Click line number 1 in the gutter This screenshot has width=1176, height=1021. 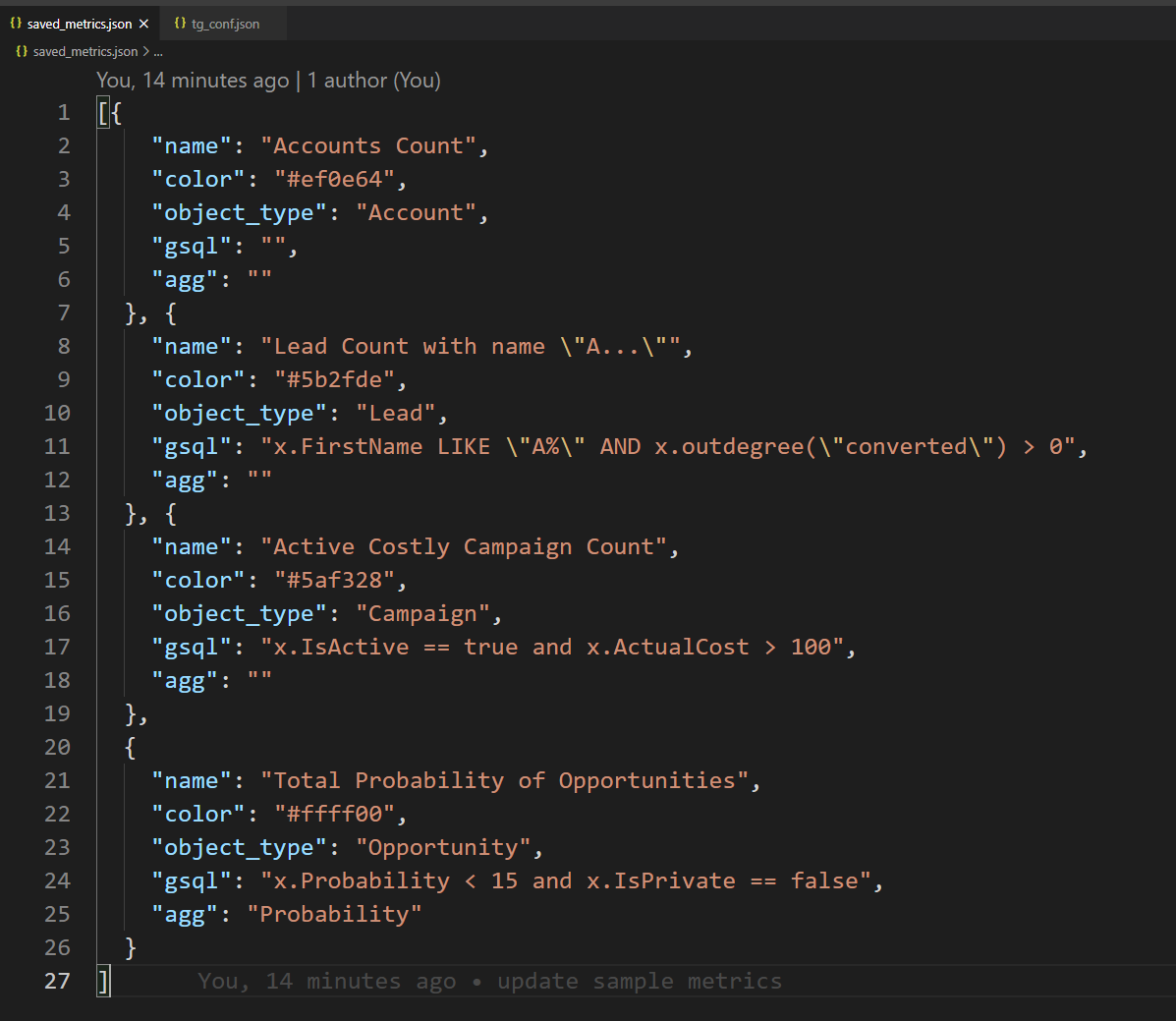[x=64, y=113]
